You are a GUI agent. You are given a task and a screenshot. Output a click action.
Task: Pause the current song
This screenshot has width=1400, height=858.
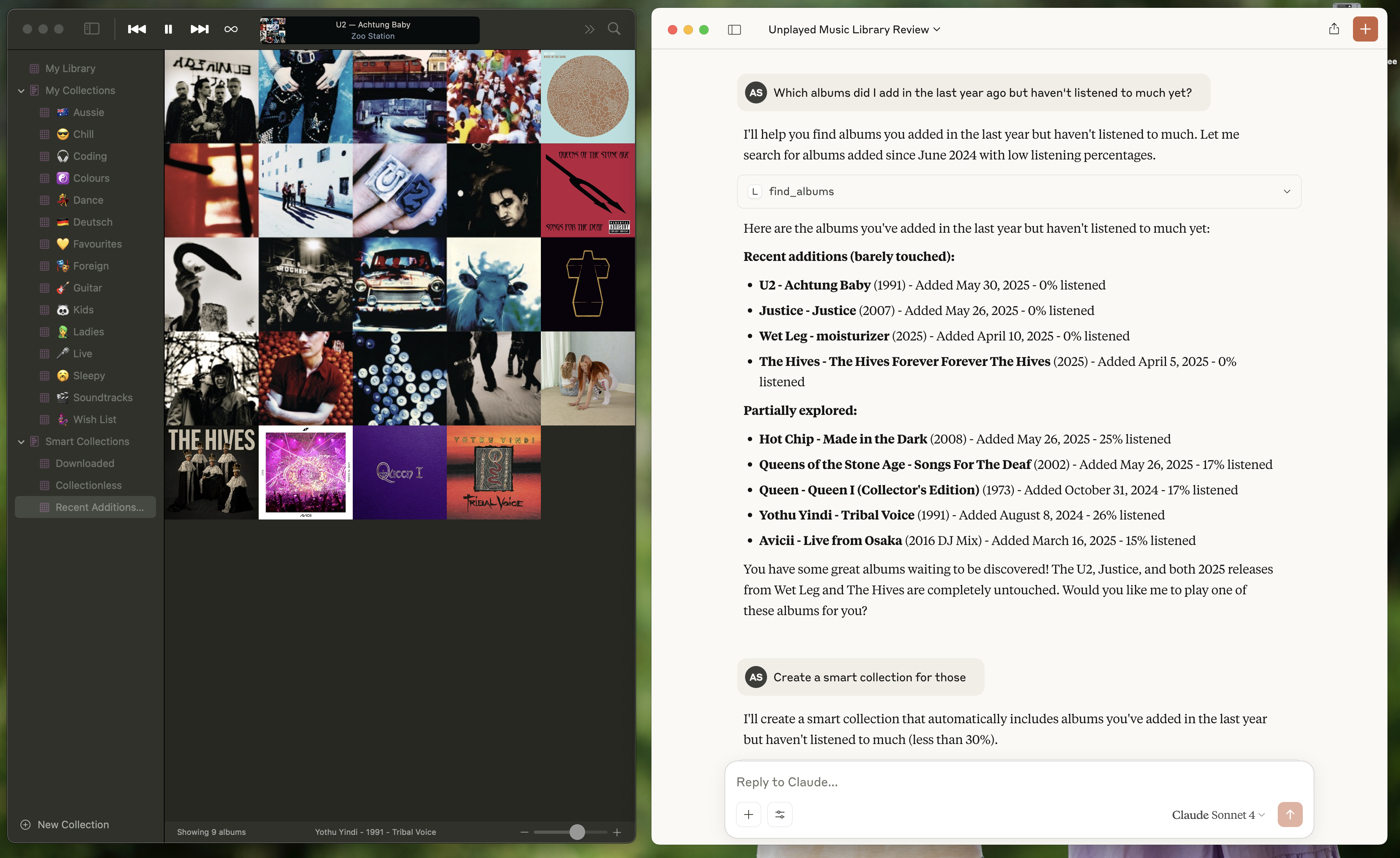coord(168,29)
